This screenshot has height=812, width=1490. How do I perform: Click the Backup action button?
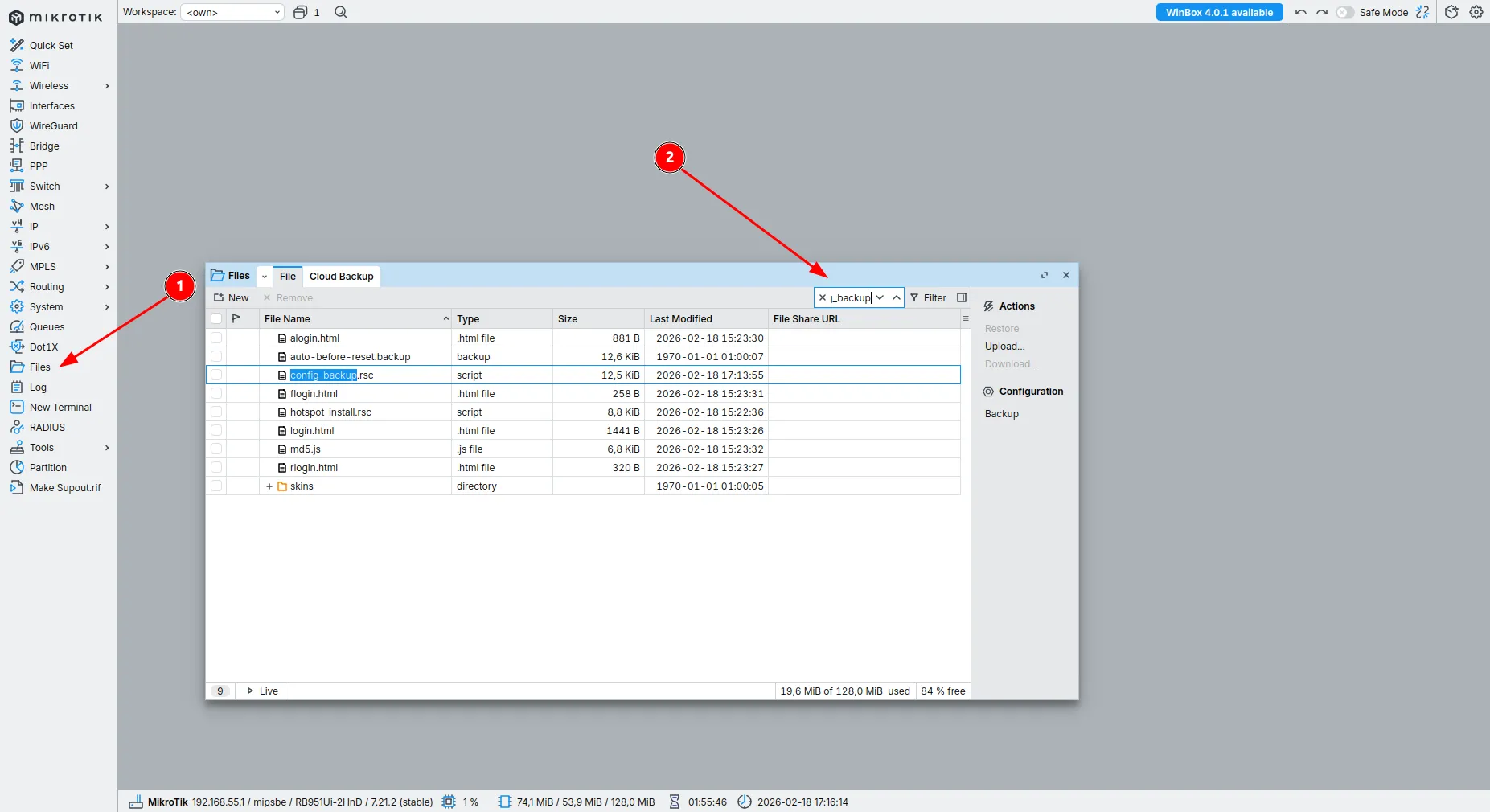tap(1002, 413)
